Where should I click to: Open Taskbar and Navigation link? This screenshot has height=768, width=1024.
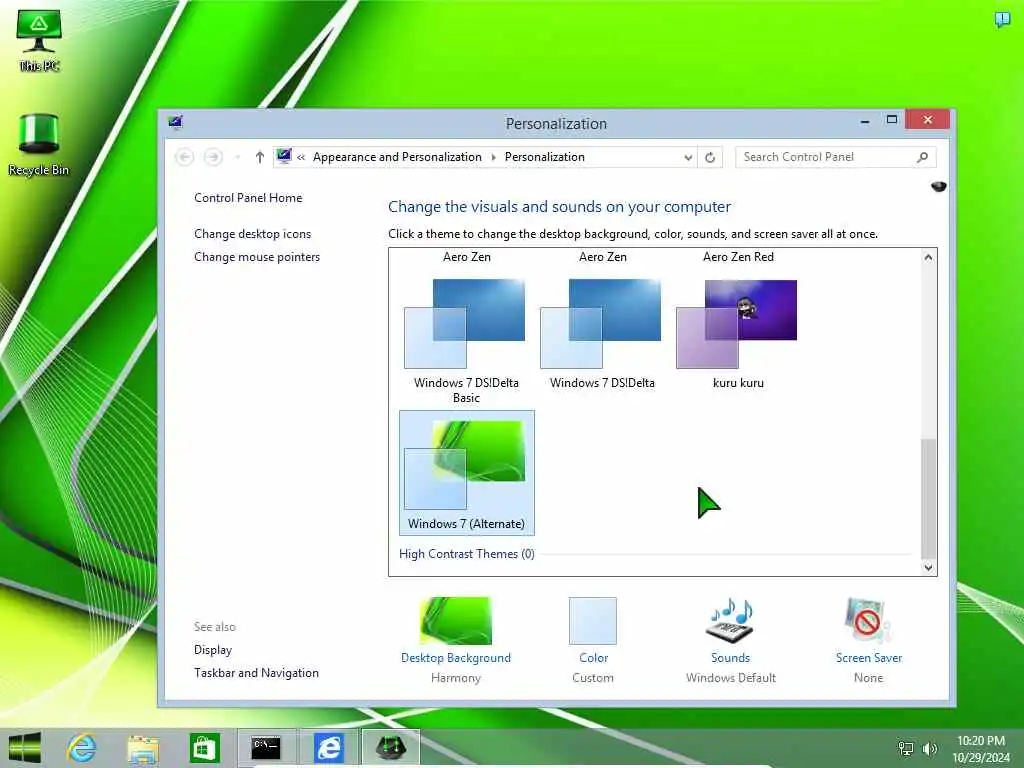click(256, 673)
